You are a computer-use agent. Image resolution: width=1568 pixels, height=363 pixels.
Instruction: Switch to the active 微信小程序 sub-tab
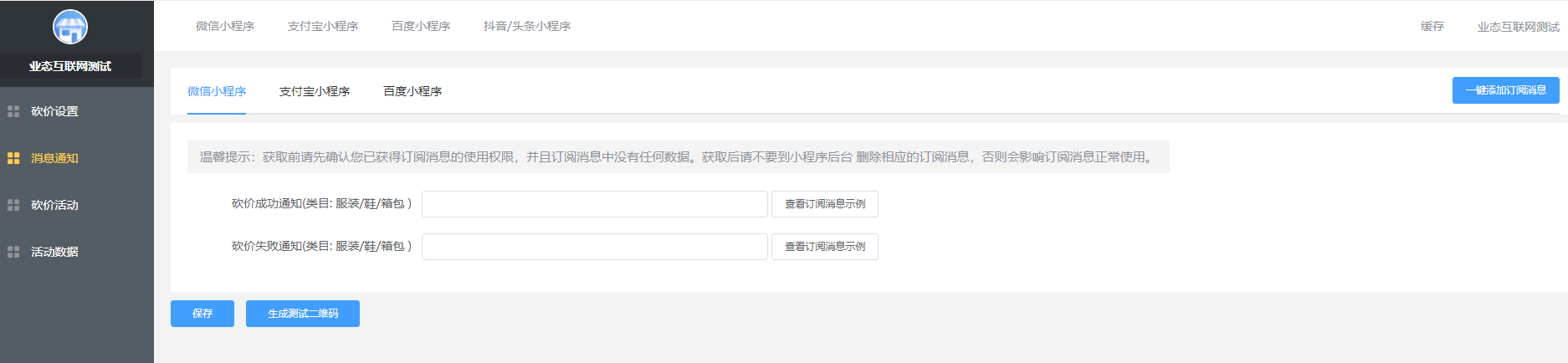click(217, 91)
